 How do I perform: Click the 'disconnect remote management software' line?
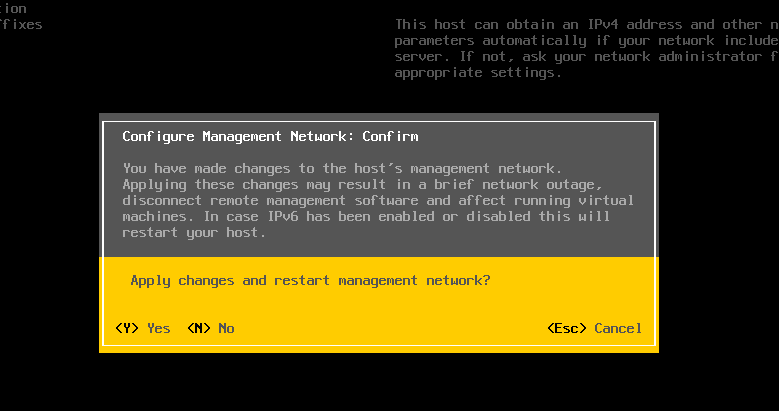[x=378, y=200]
